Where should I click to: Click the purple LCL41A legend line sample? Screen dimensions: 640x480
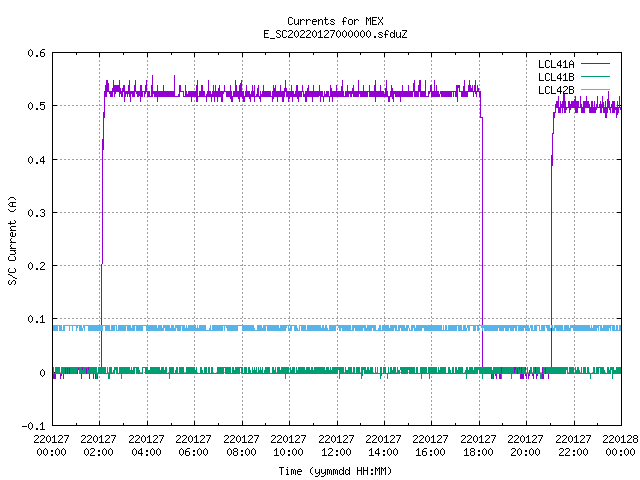(595, 64)
